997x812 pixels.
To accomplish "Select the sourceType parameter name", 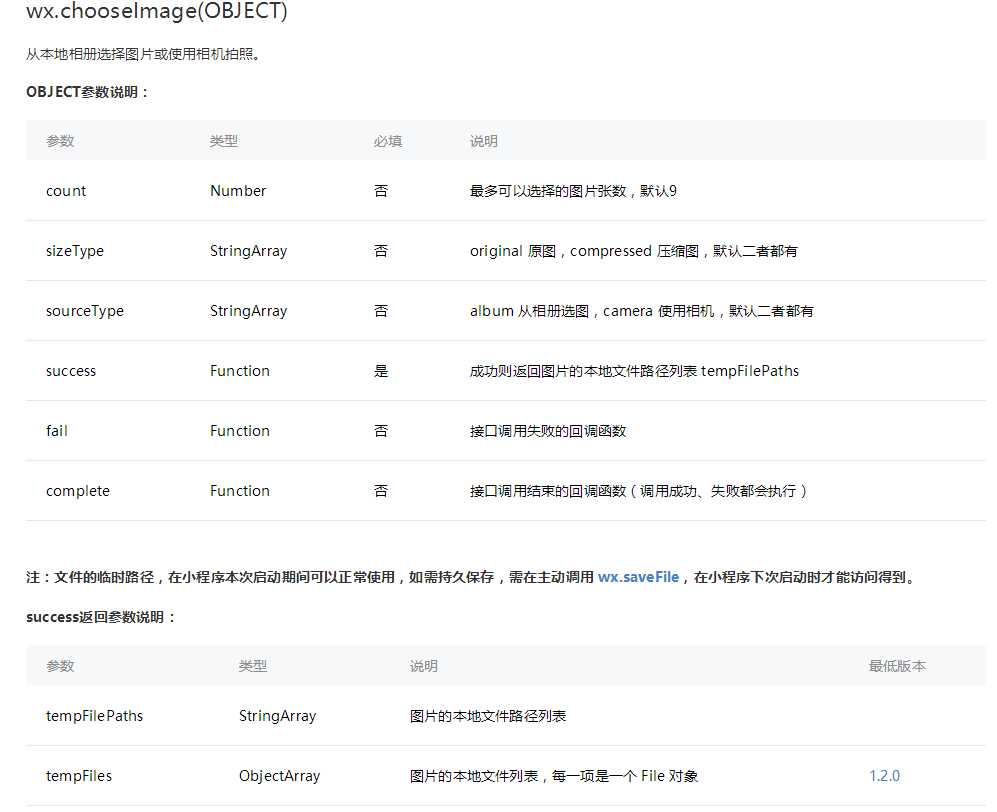I will pyautogui.click(x=84, y=310).
